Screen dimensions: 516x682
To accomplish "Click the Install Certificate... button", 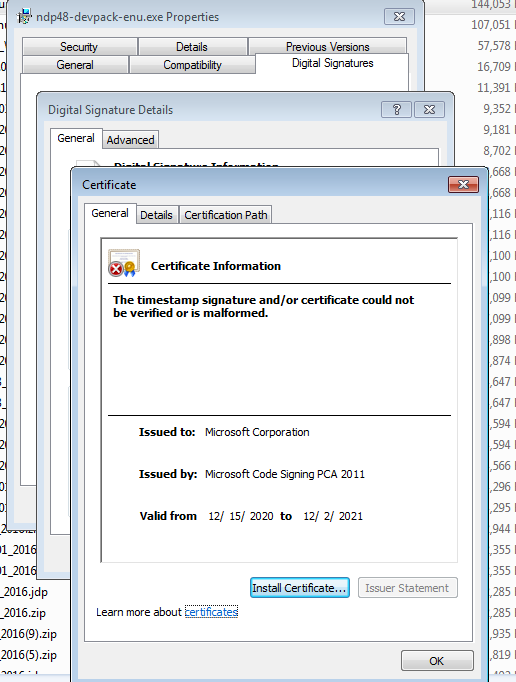I will tap(300, 588).
